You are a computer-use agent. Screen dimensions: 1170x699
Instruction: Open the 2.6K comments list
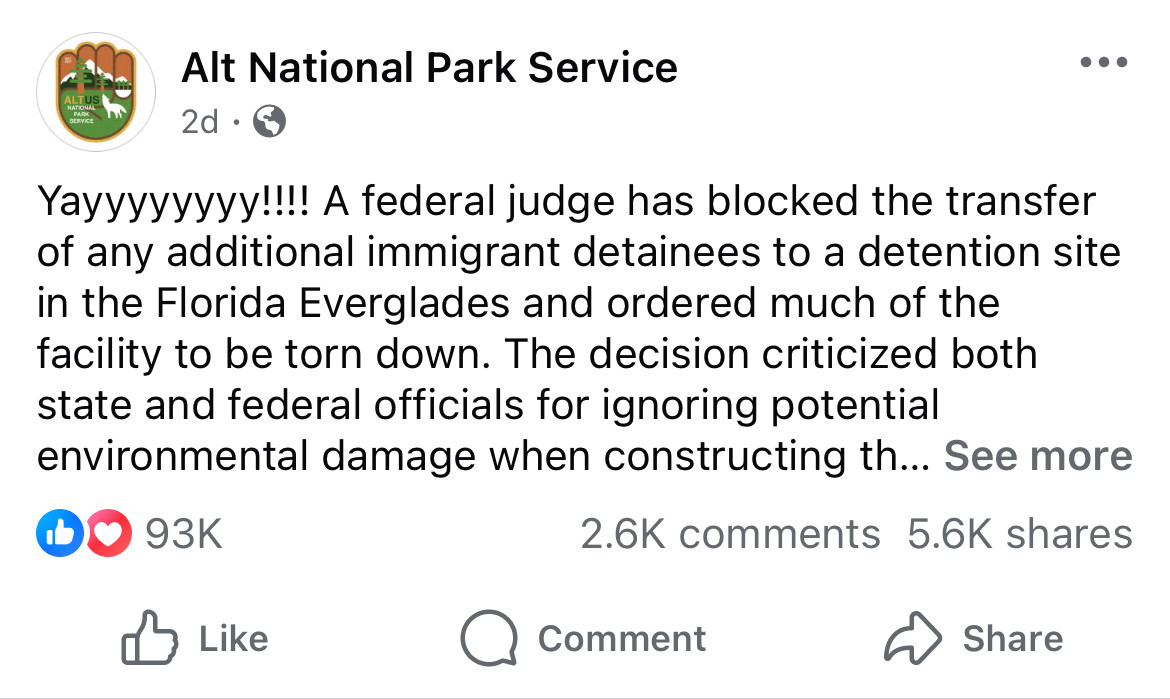tap(731, 533)
